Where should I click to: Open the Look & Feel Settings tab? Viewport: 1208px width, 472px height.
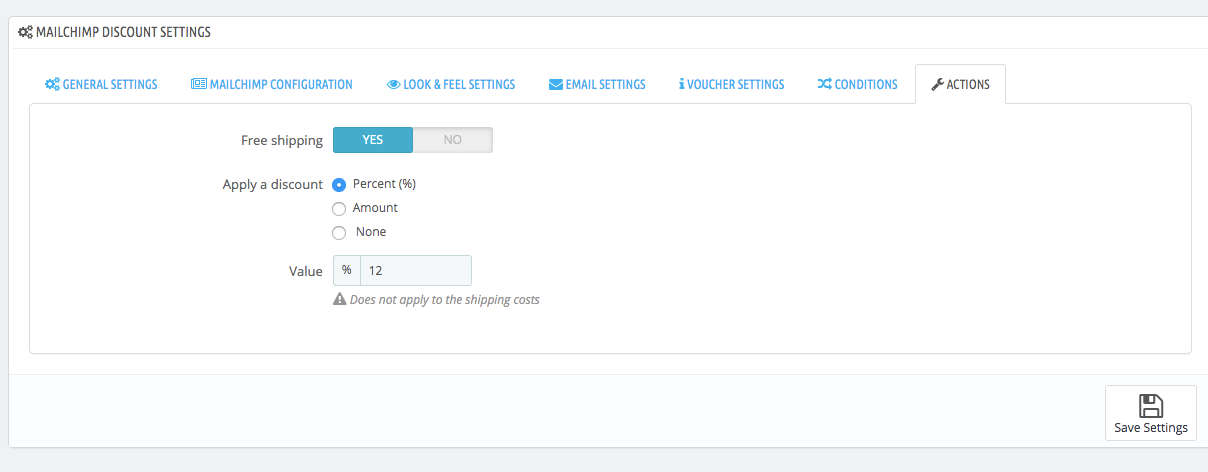click(451, 84)
